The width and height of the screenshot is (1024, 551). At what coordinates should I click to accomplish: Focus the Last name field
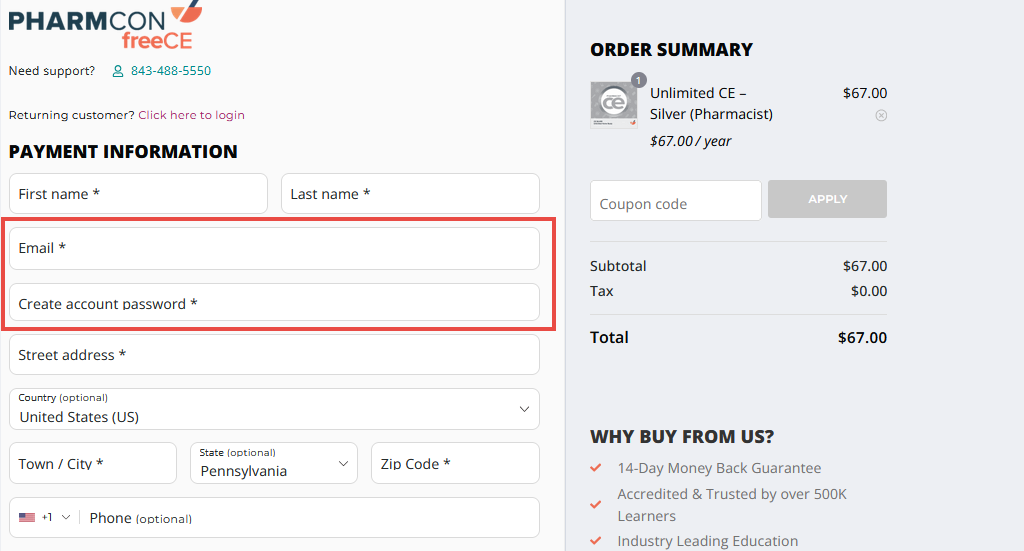click(x=410, y=193)
